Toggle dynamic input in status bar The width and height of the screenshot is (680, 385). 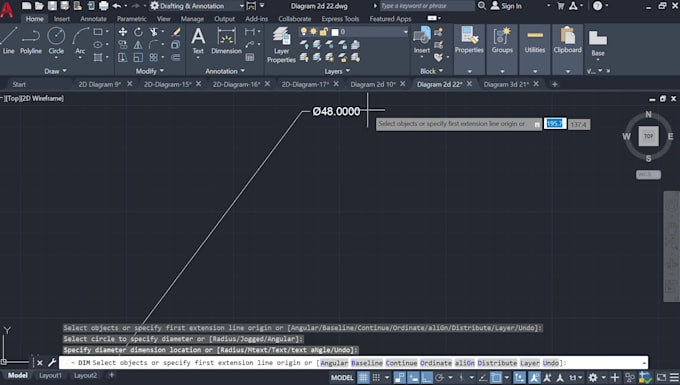[413, 378]
